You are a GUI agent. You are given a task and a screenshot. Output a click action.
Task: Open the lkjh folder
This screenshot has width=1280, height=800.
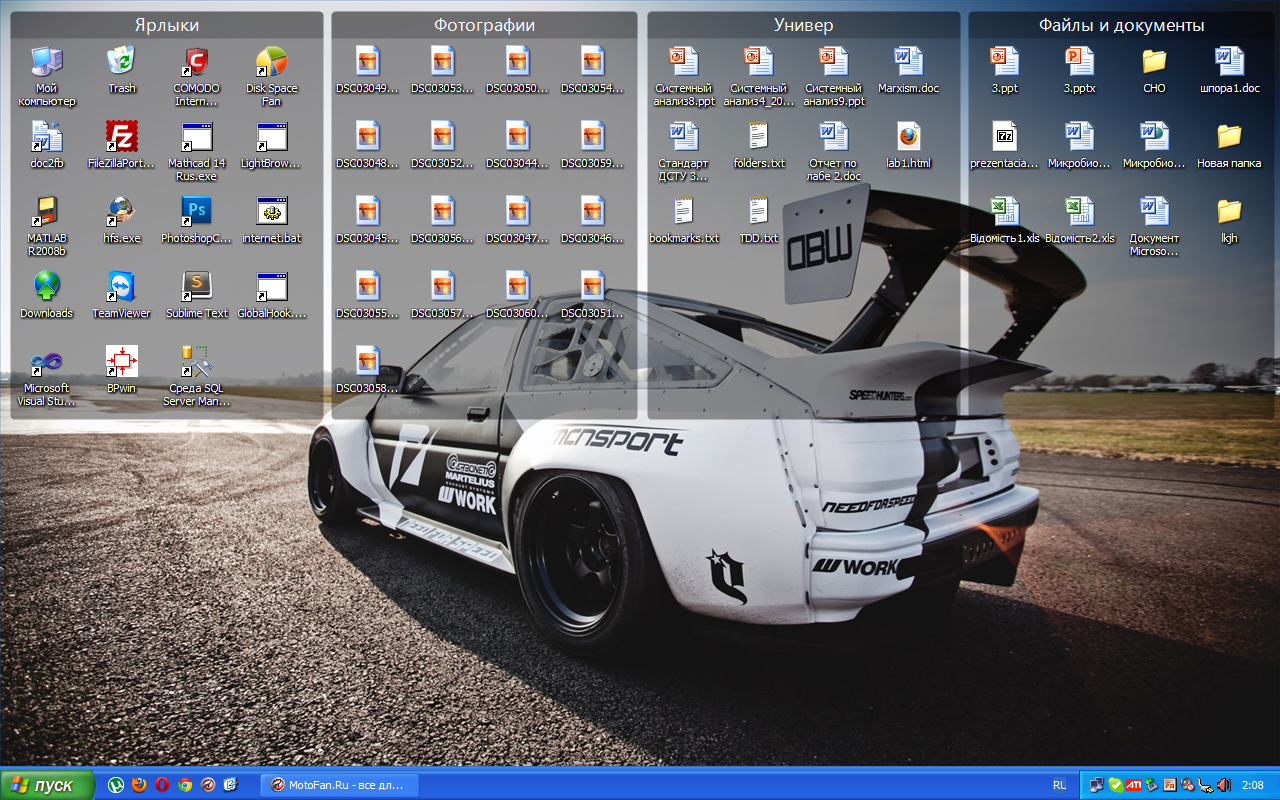pos(1230,212)
